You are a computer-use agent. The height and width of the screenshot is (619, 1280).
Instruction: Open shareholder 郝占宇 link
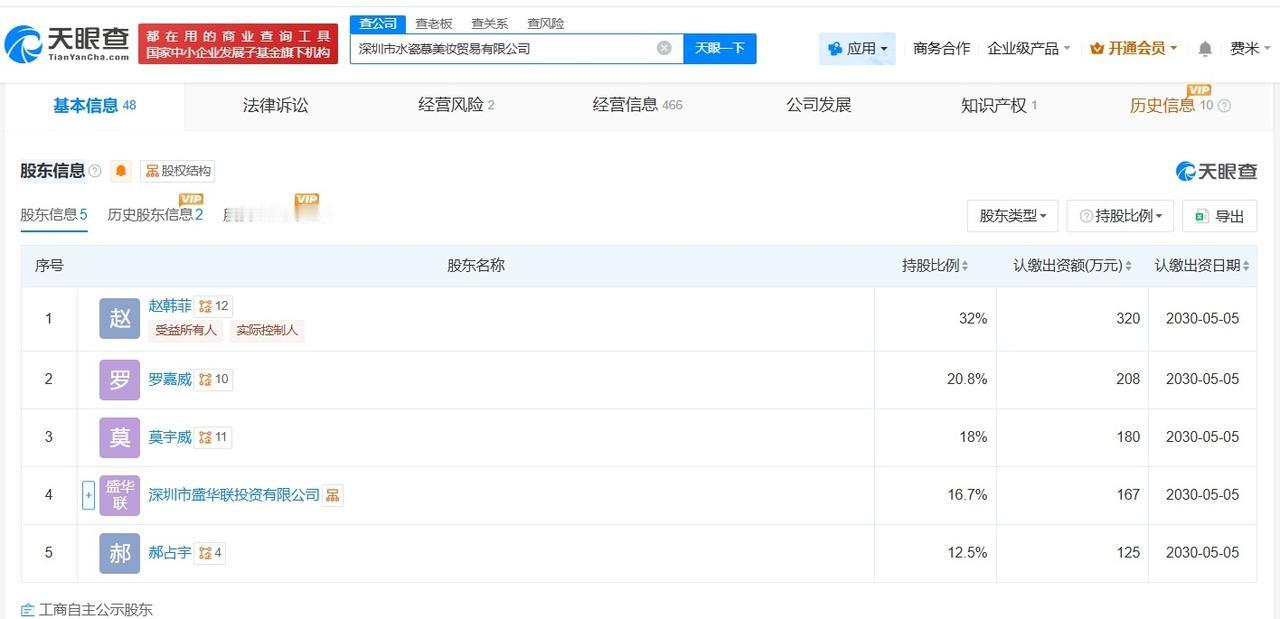170,552
